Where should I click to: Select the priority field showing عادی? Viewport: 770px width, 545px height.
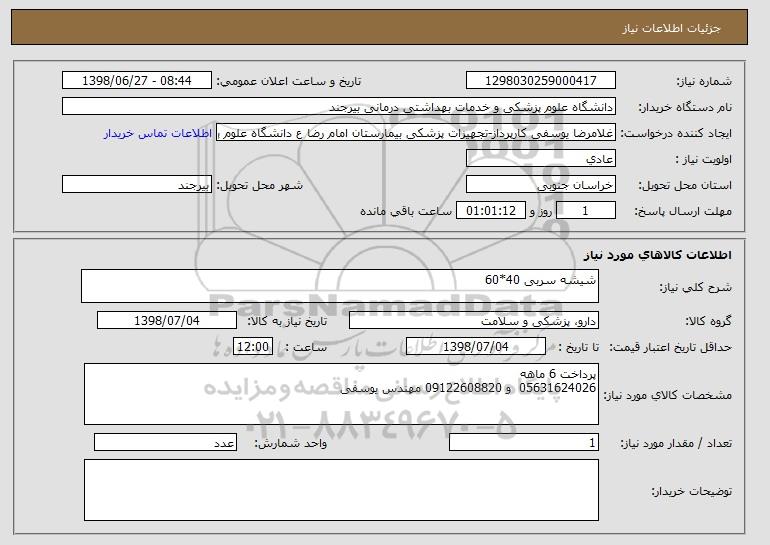pos(541,159)
